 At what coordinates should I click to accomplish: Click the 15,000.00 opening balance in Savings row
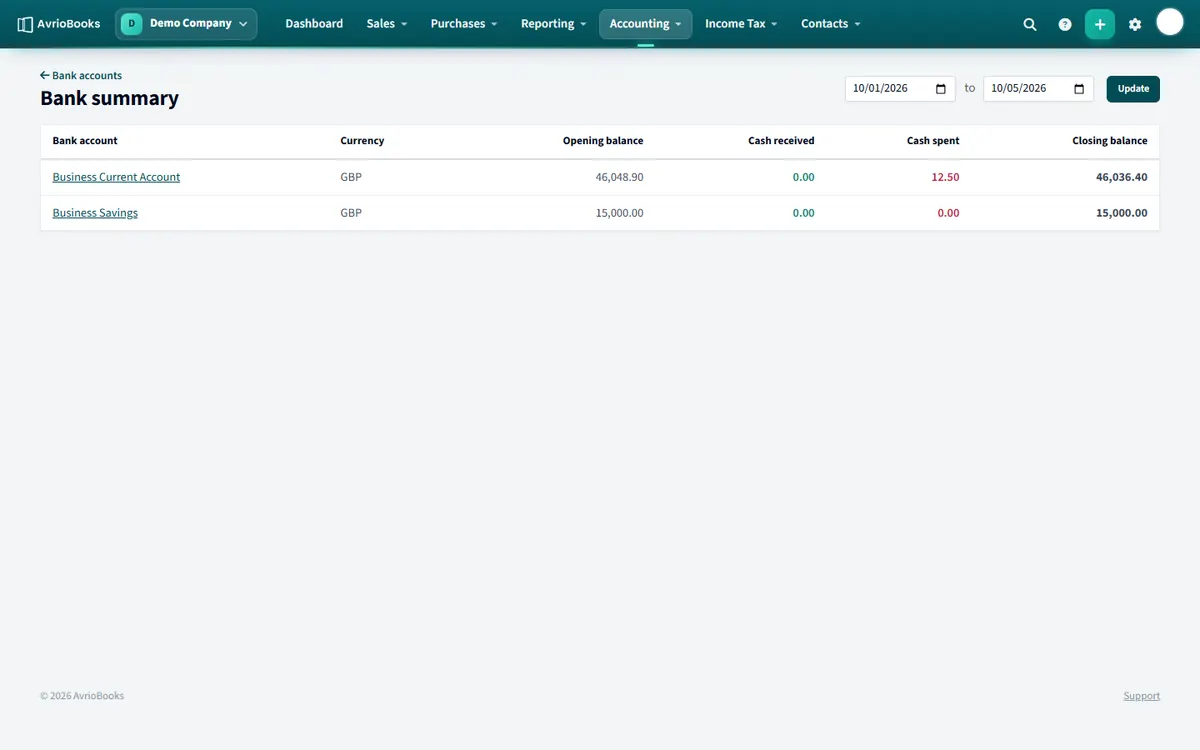[619, 213]
